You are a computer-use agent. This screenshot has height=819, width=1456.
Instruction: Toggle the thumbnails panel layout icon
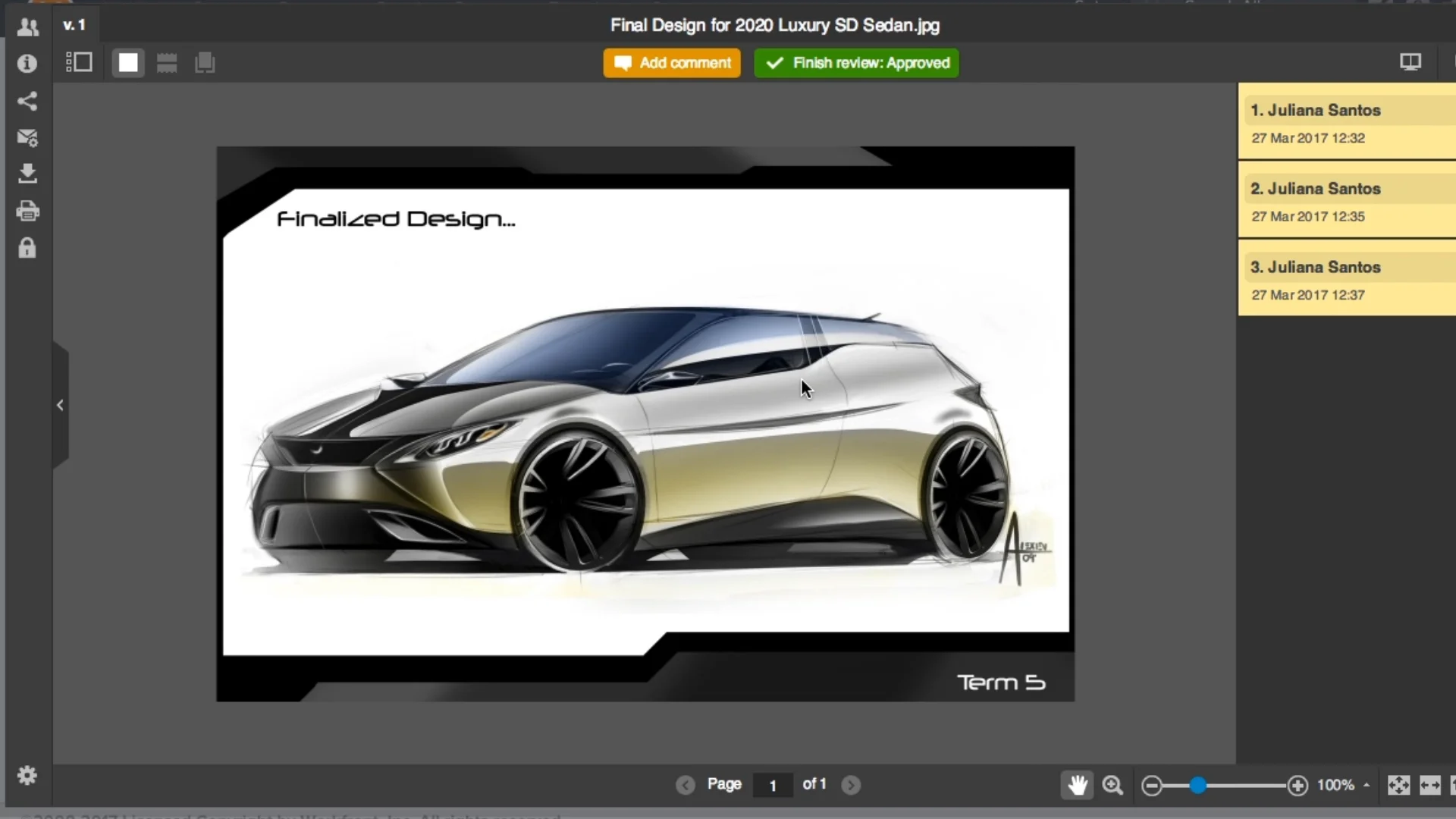(x=79, y=62)
